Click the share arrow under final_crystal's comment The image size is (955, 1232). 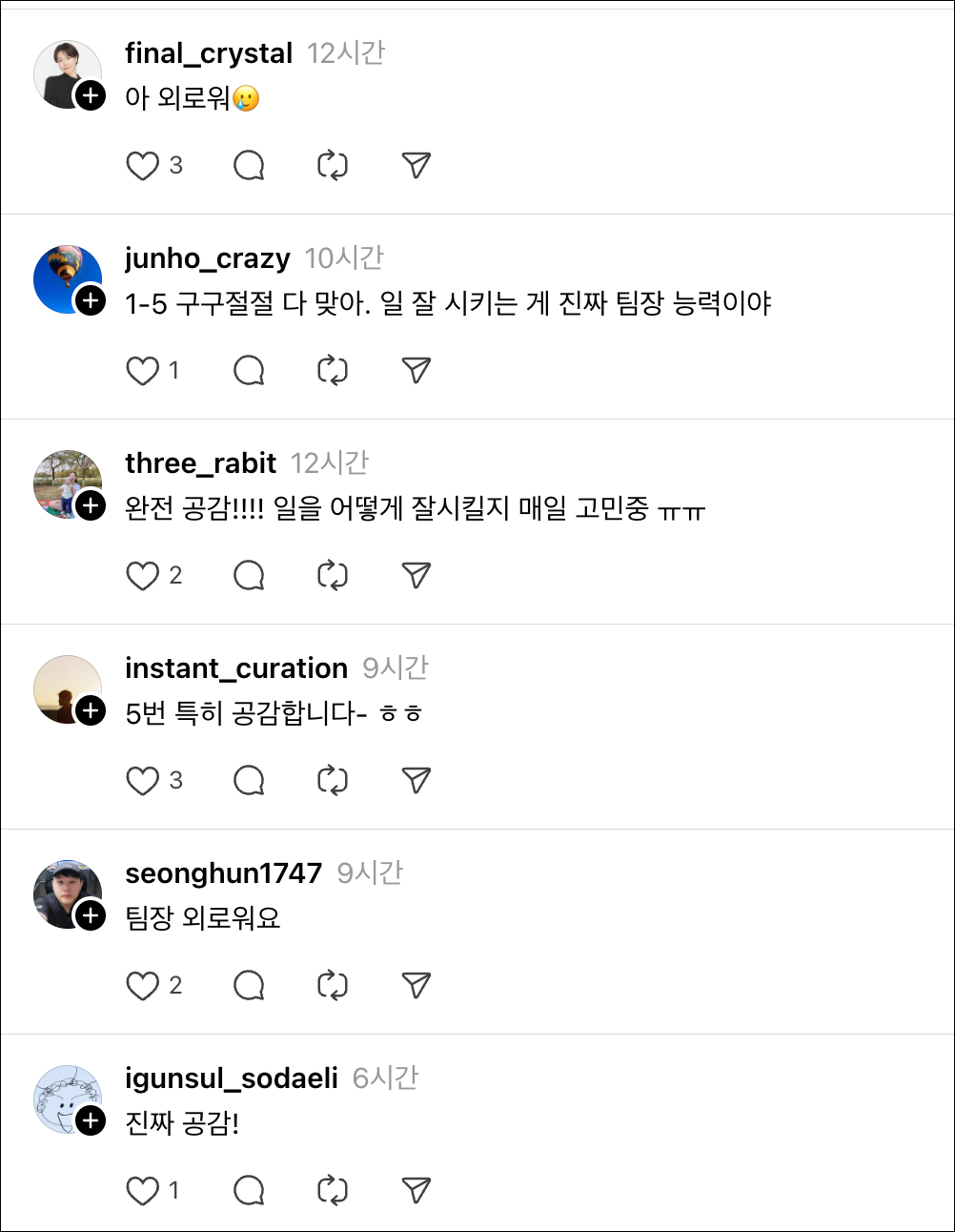click(414, 165)
